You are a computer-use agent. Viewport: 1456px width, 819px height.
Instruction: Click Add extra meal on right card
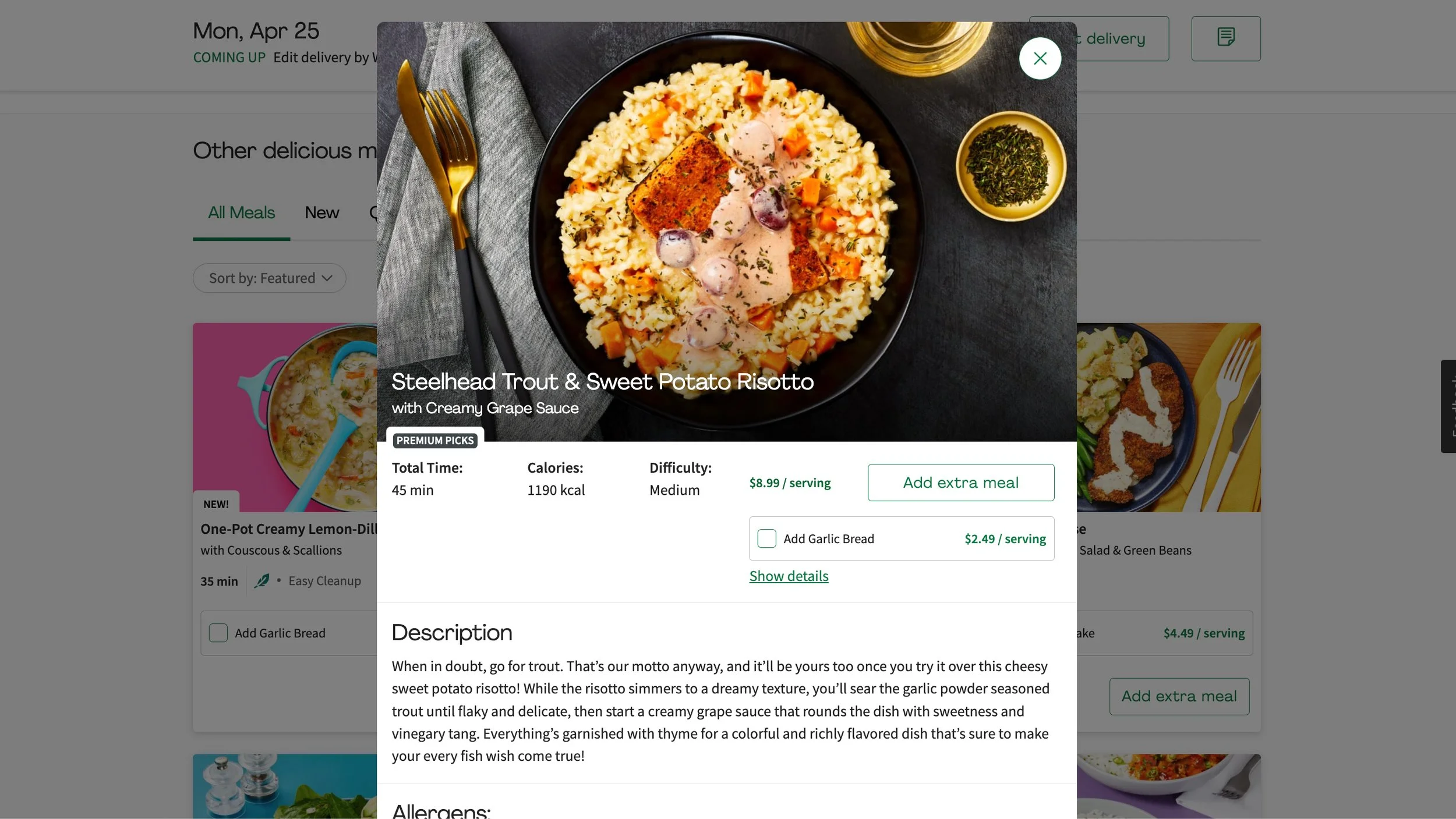pos(1179,696)
